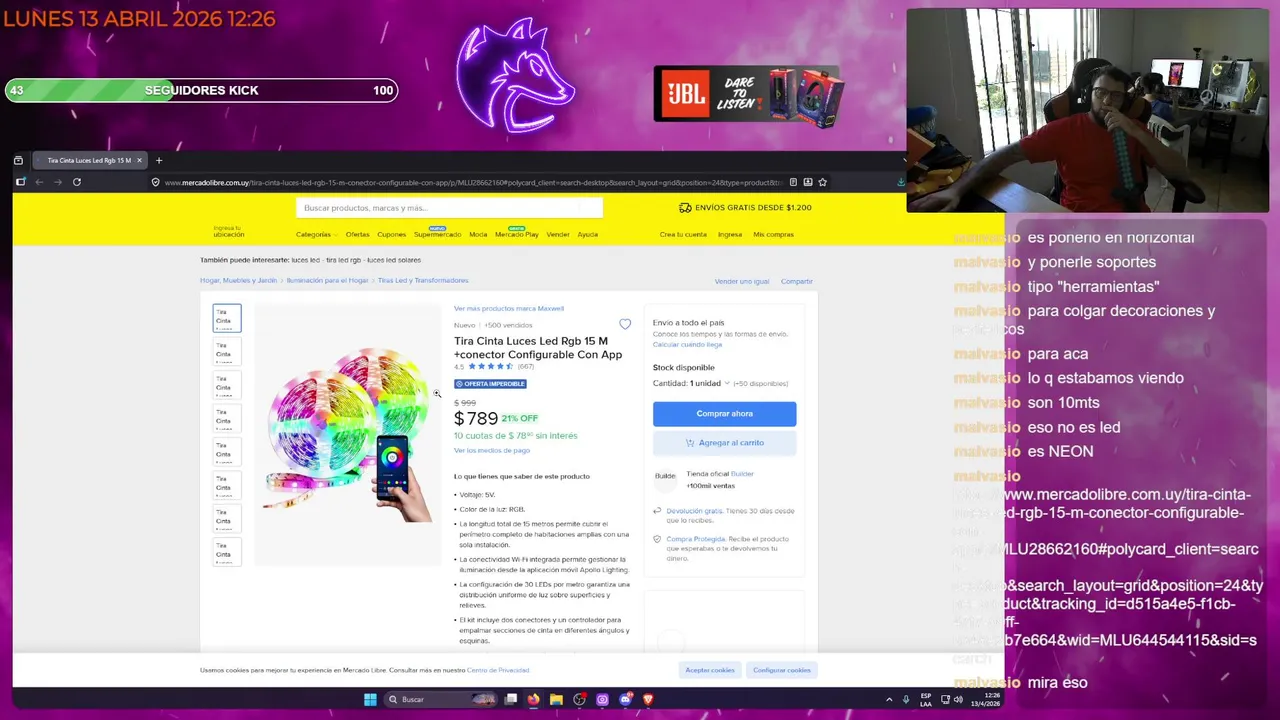Open Firefox from the taskbar
1280x720 pixels.
pos(533,699)
